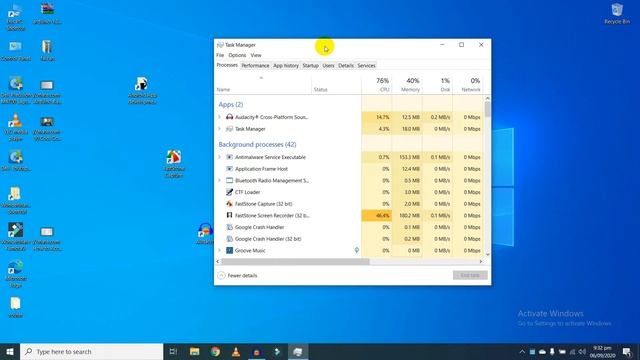The height and width of the screenshot is (360, 640).
Task: Sort processes by Memory column header
Action: click(x=407, y=84)
